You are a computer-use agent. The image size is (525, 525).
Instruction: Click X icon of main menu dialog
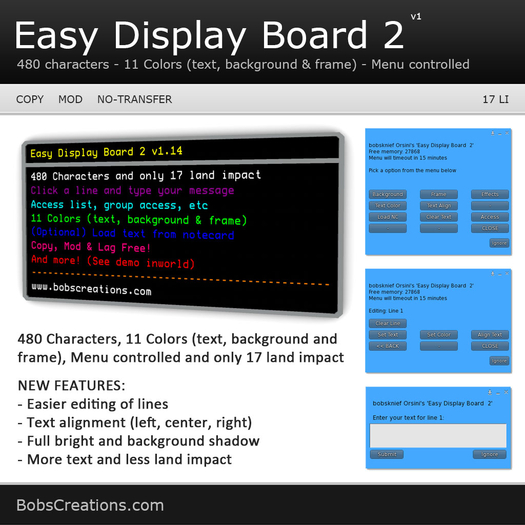[507, 133]
